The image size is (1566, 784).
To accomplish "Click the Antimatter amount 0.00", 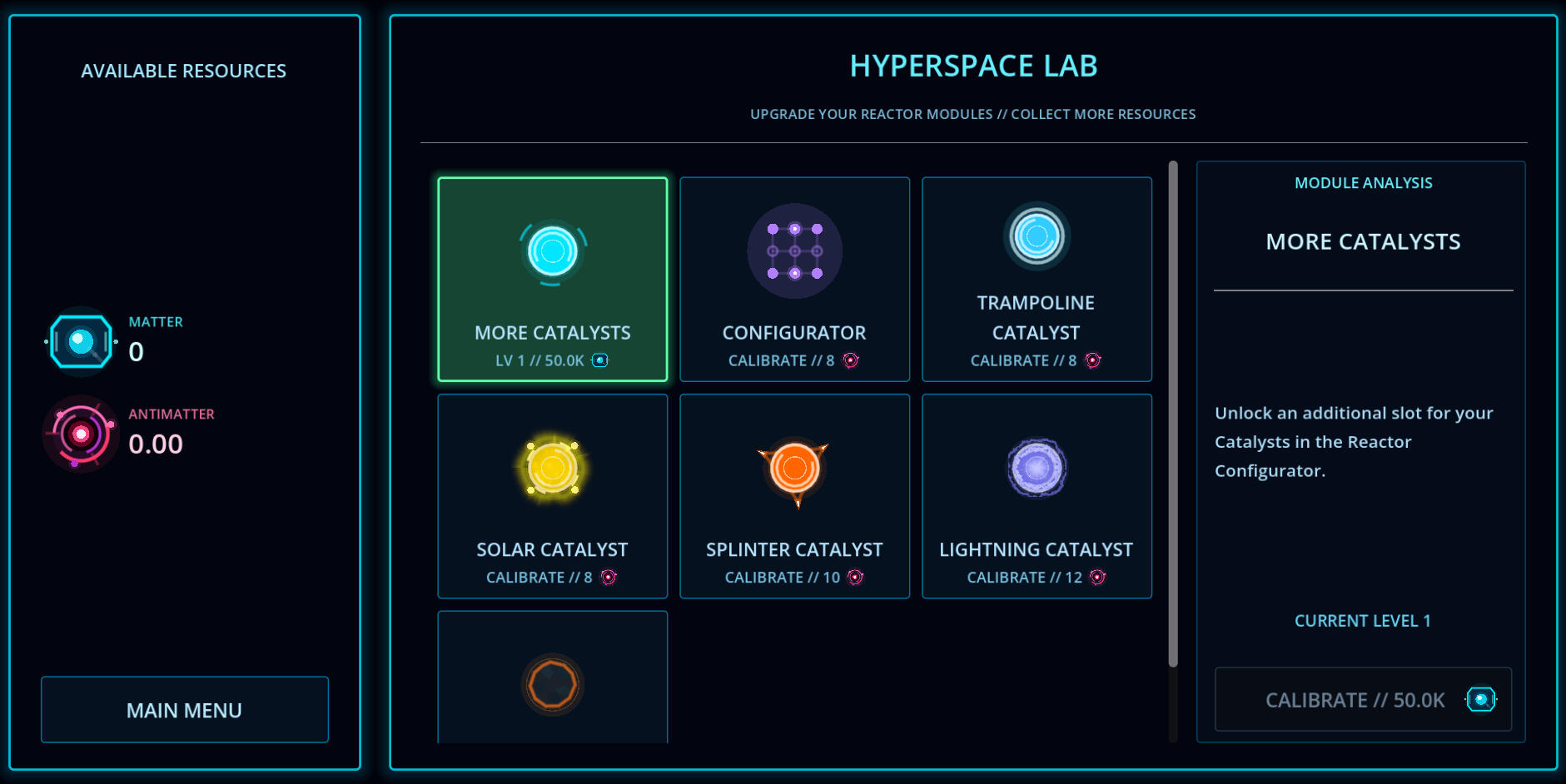I will (156, 444).
